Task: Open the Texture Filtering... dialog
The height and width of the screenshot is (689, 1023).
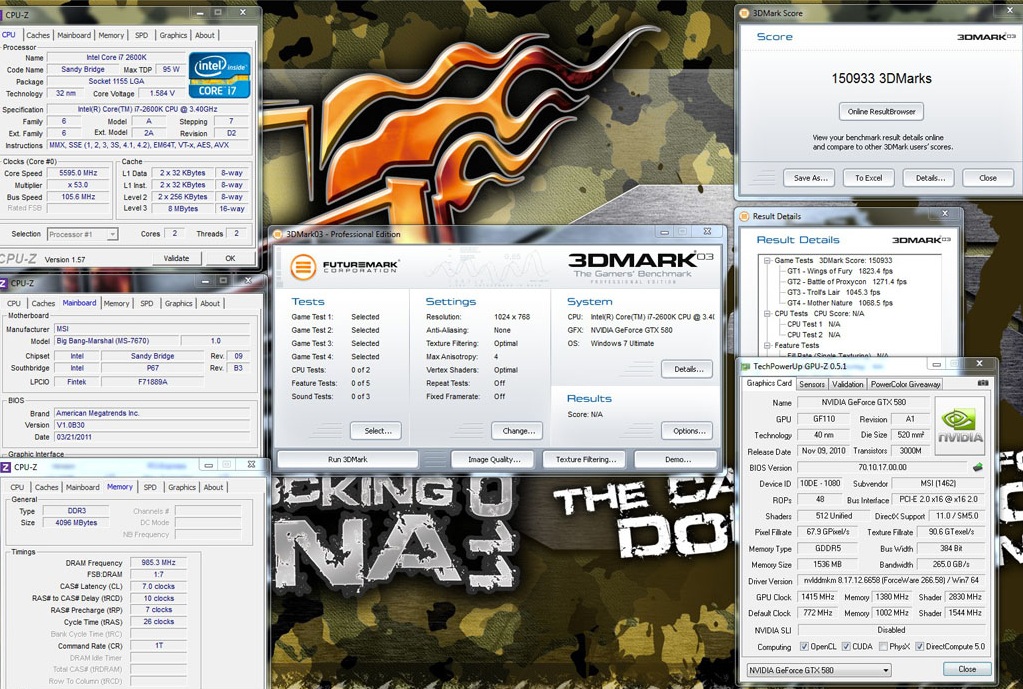Action: (586, 459)
